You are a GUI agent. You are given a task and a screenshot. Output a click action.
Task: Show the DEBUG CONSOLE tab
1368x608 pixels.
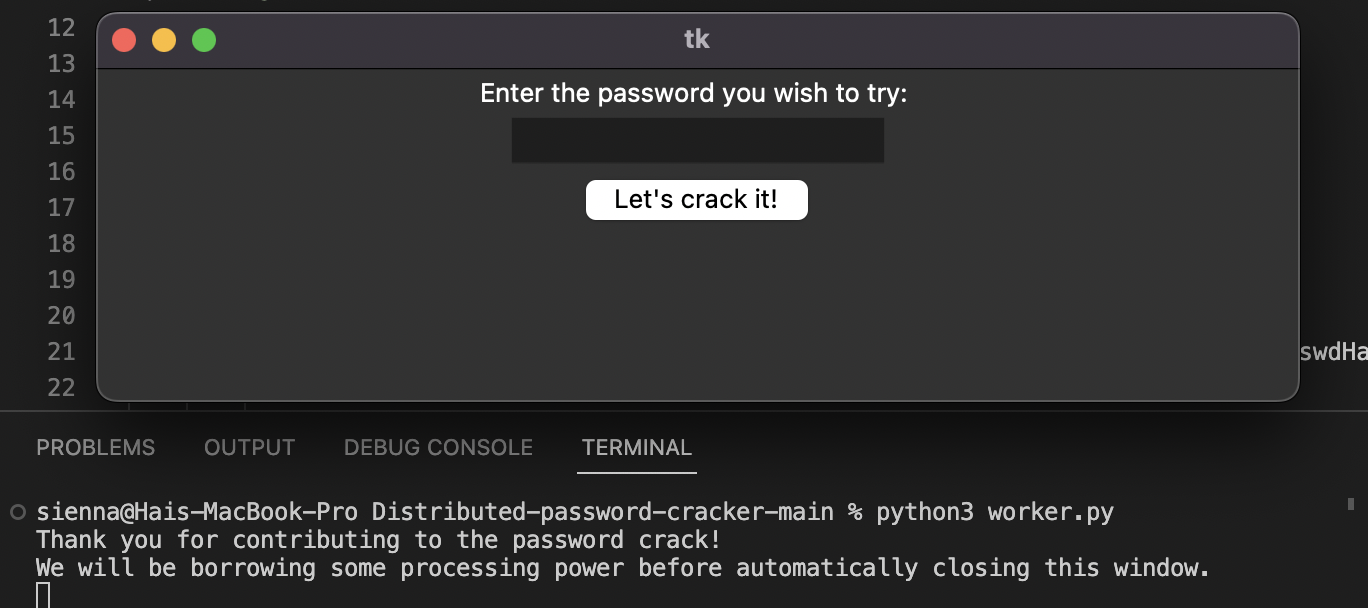tap(438, 448)
